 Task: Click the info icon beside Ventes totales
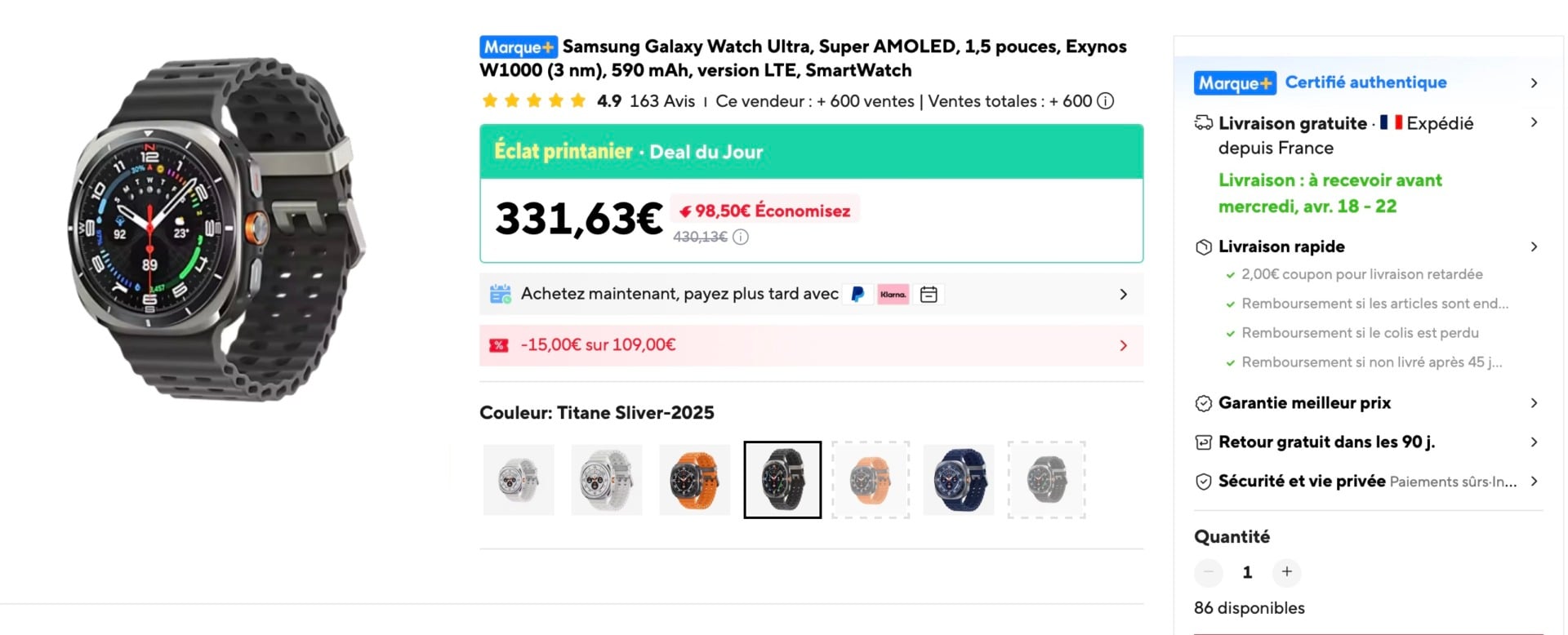(1105, 101)
